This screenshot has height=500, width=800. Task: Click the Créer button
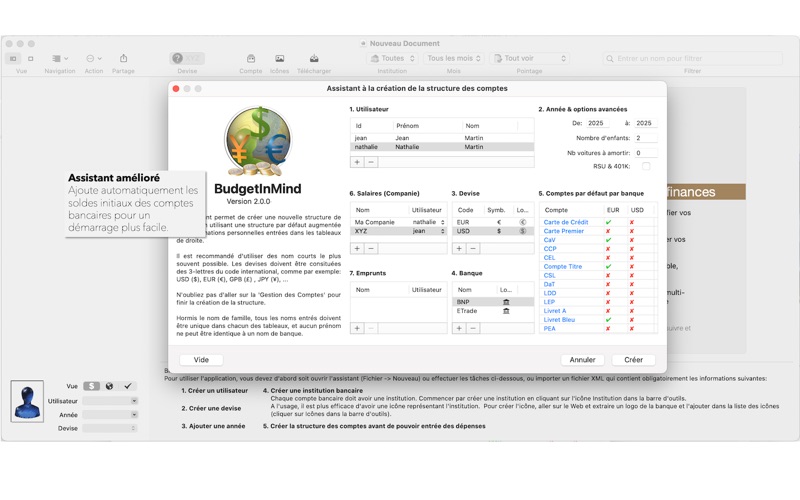click(633, 360)
